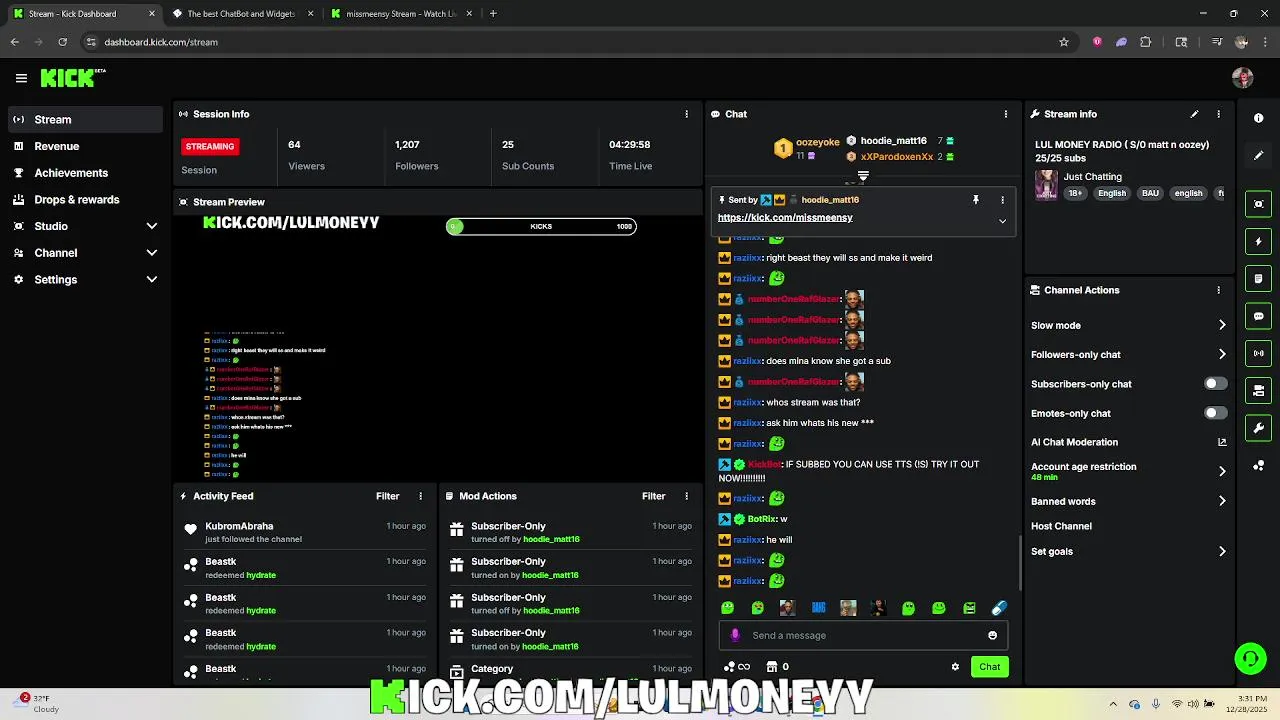Image resolution: width=1280 pixels, height=720 pixels.
Task: Toggle Subscribers-only chat switch
Action: click(x=1215, y=384)
